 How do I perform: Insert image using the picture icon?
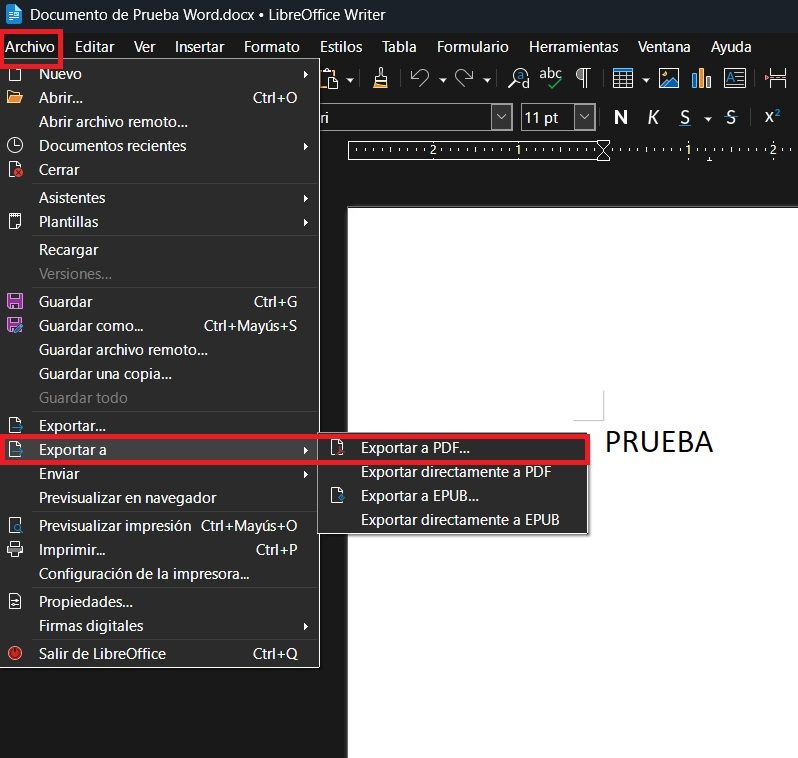669,78
